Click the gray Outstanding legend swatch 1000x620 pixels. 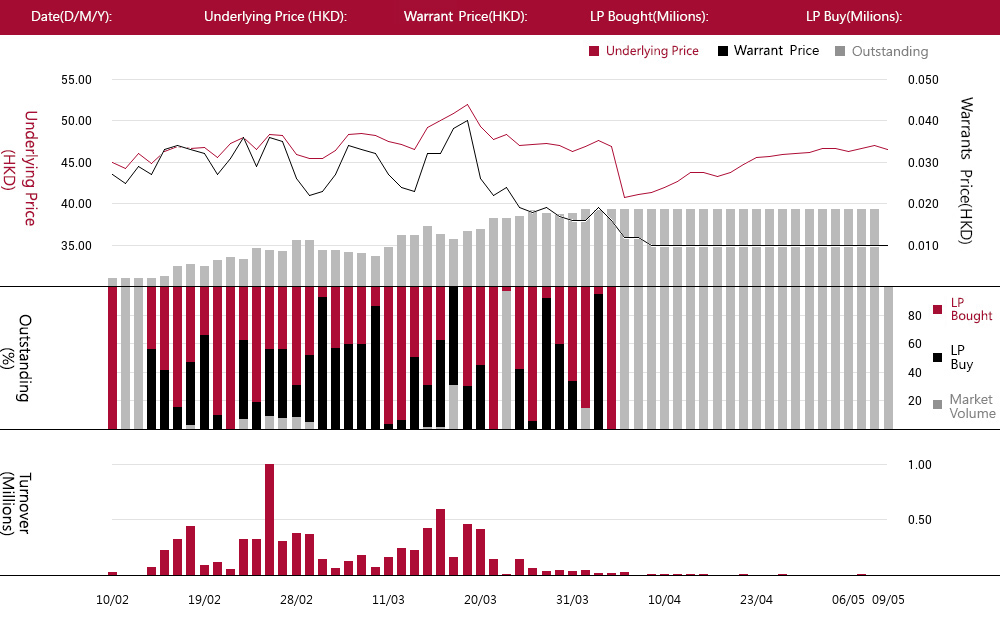click(x=840, y=51)
